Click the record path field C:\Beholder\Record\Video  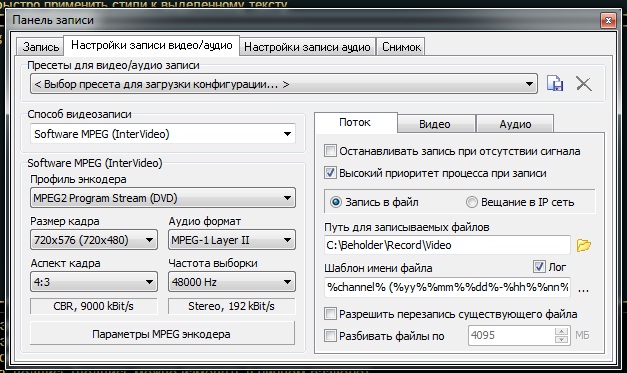pos(447,245)
